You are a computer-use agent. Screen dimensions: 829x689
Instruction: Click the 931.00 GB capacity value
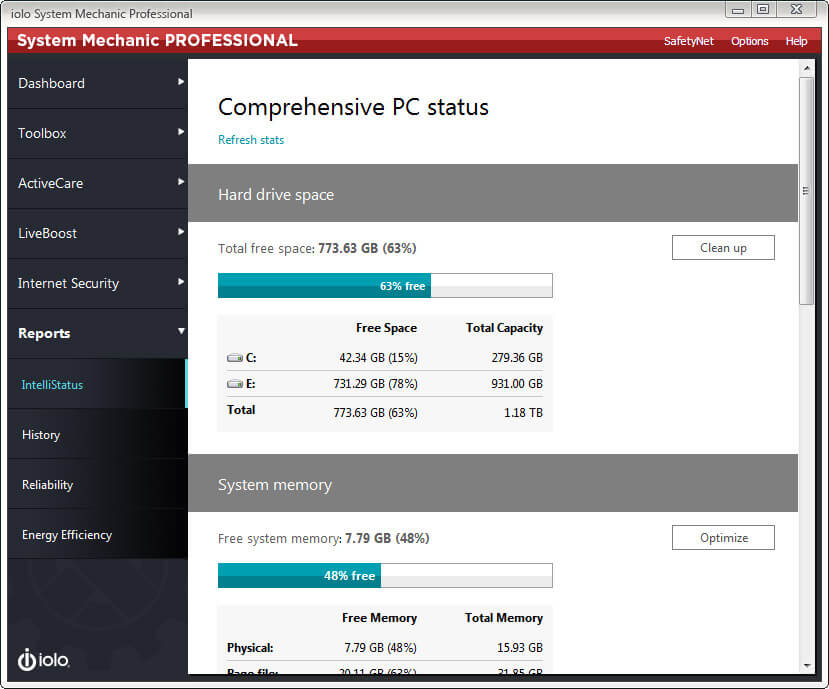(517, 384)
